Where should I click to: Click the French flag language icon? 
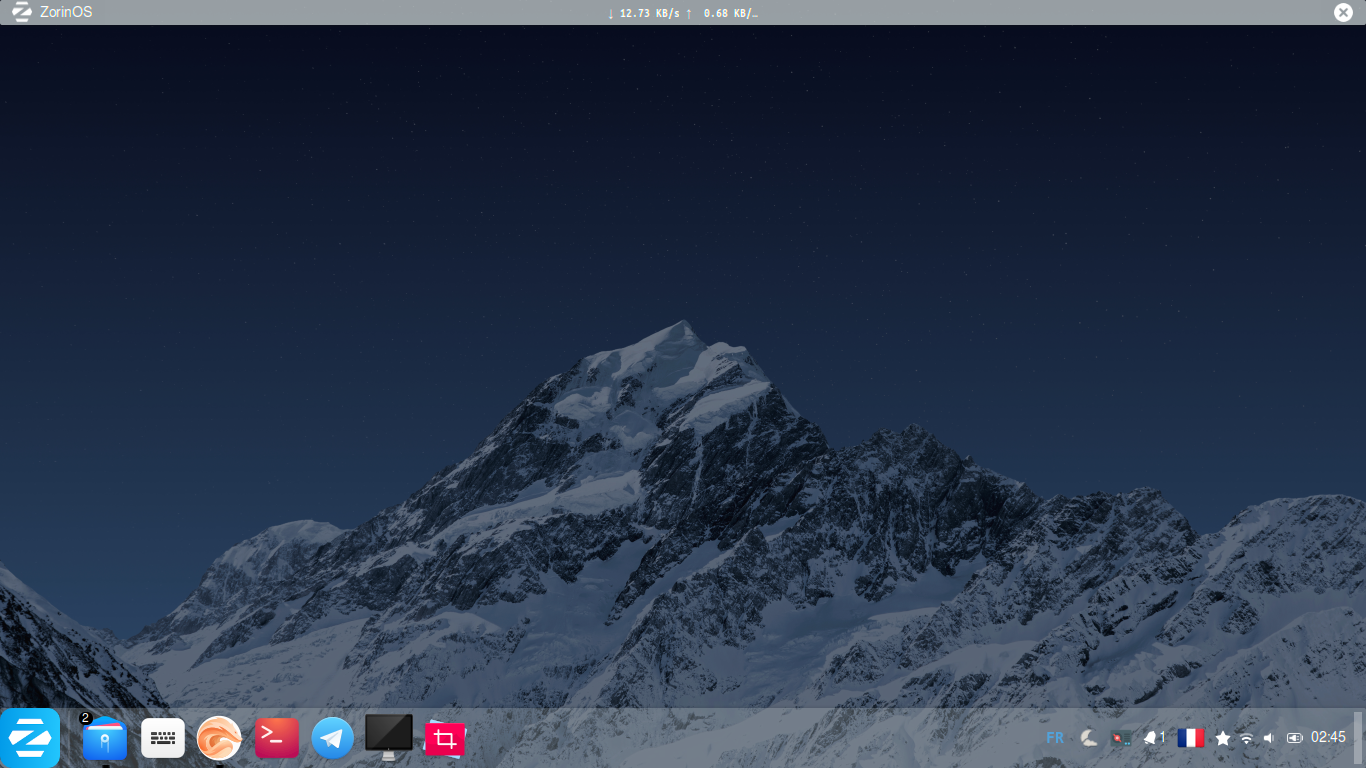coord(1190,738)
